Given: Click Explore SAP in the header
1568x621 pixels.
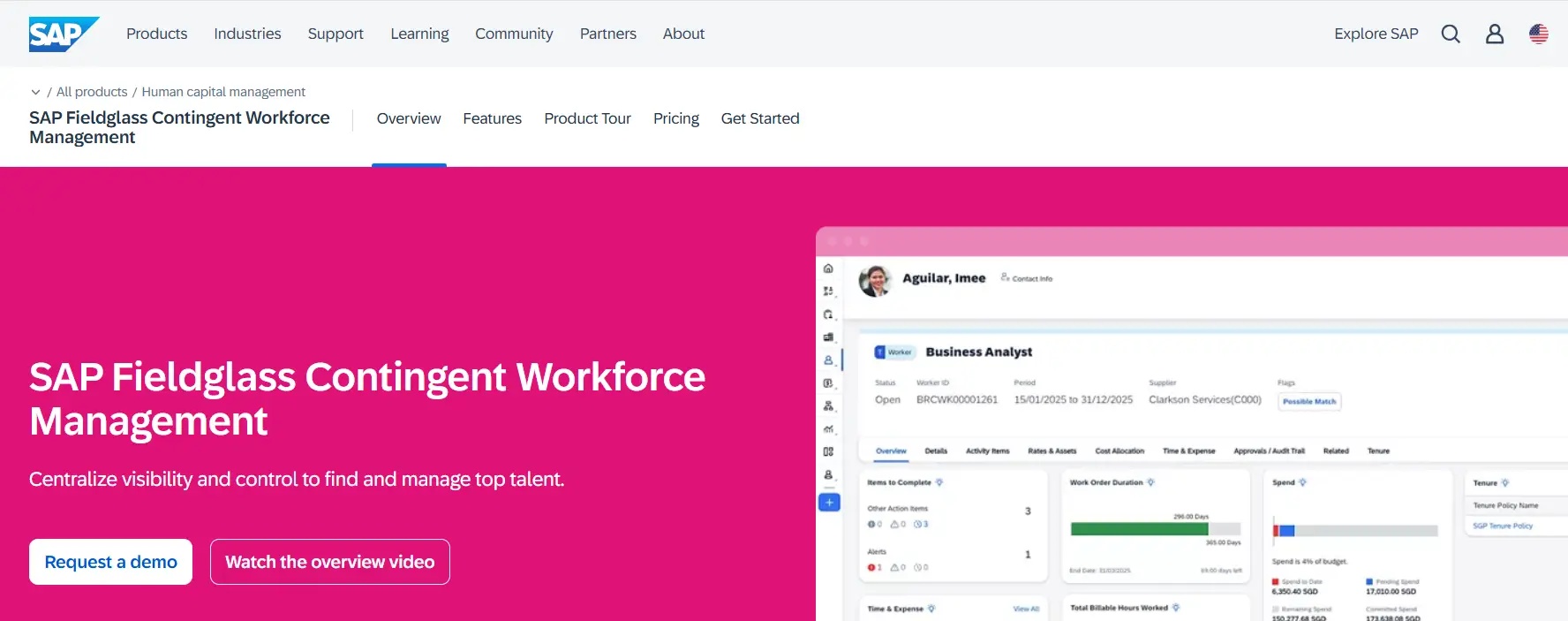Looking at the screenshot, I should [x=1376, y=34].
